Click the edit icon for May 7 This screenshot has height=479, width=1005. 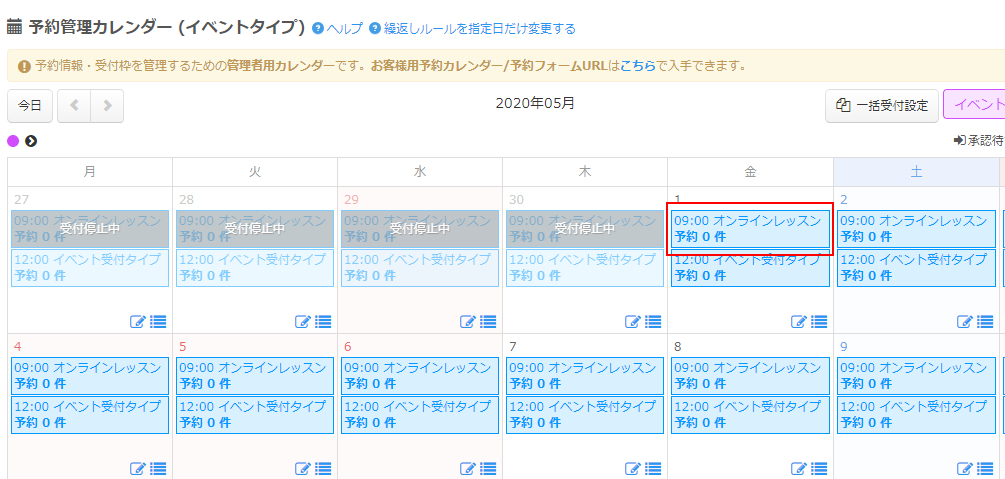(634, 468)
